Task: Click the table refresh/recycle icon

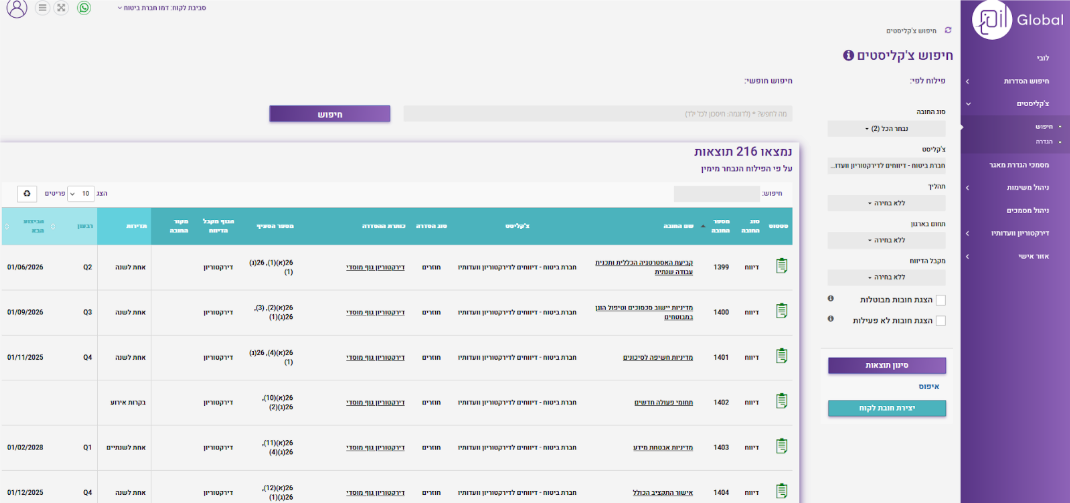Action: 26,193
